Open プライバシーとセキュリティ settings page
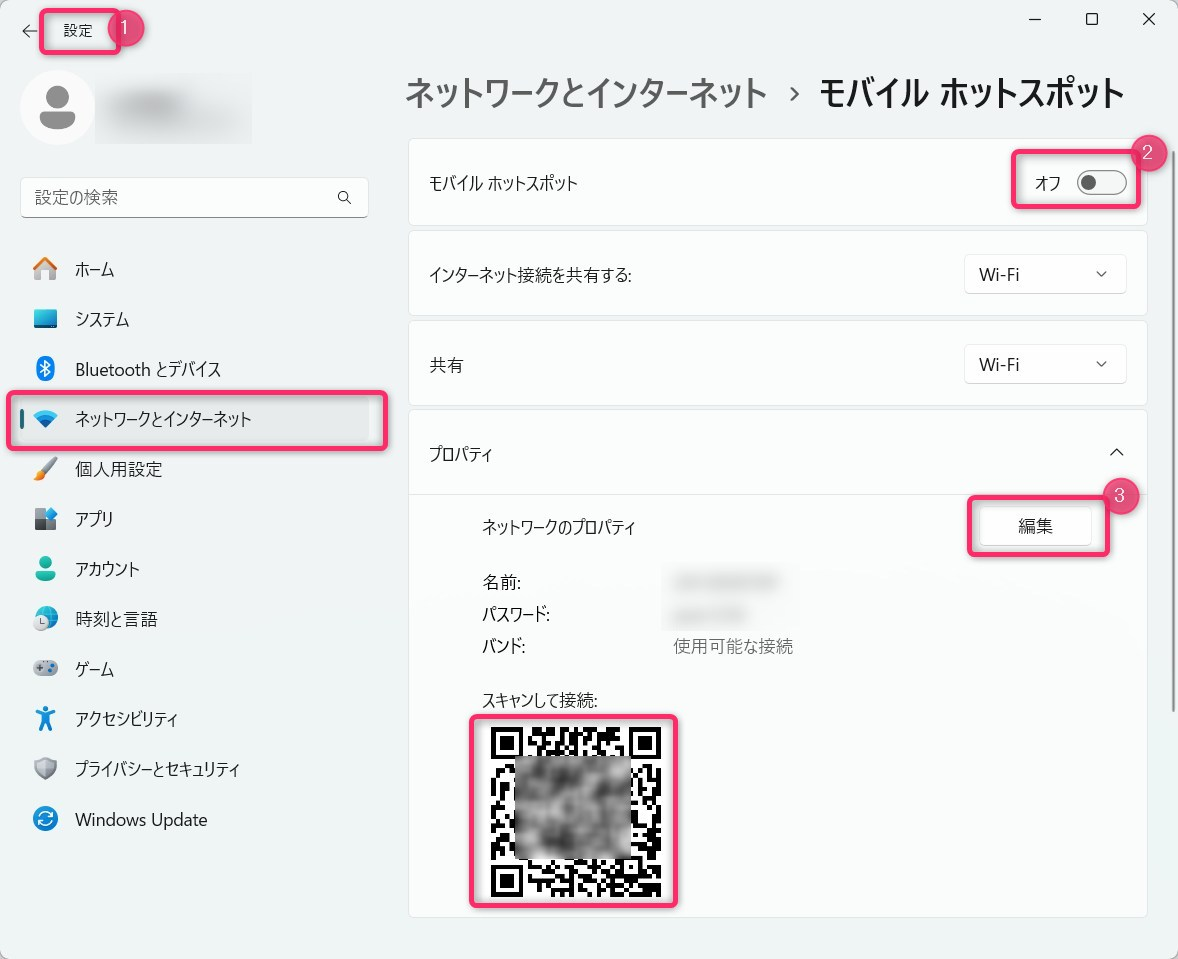1178x959 pixels. pos(194,769)
